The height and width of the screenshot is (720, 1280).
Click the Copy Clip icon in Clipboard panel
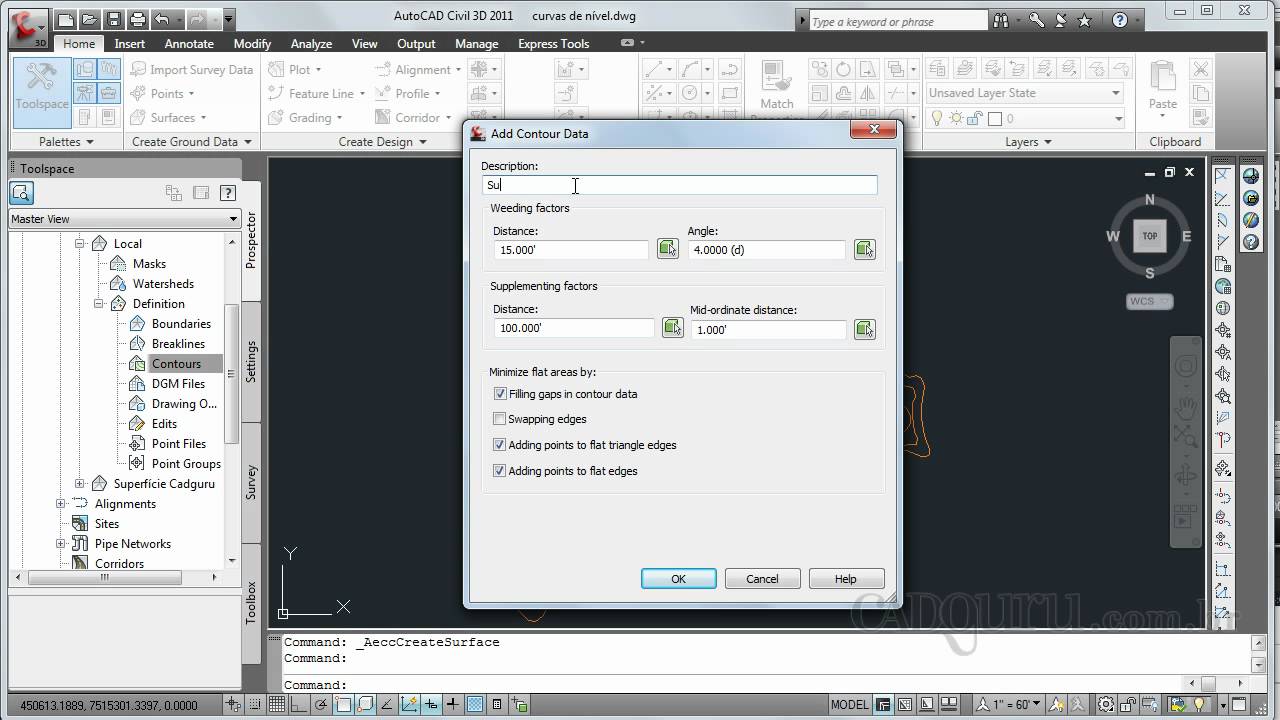[x=1201, y=93]
